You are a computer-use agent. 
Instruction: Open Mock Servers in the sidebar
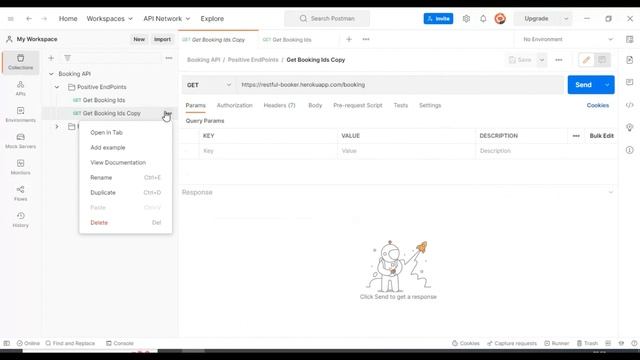tap(20, 141)
